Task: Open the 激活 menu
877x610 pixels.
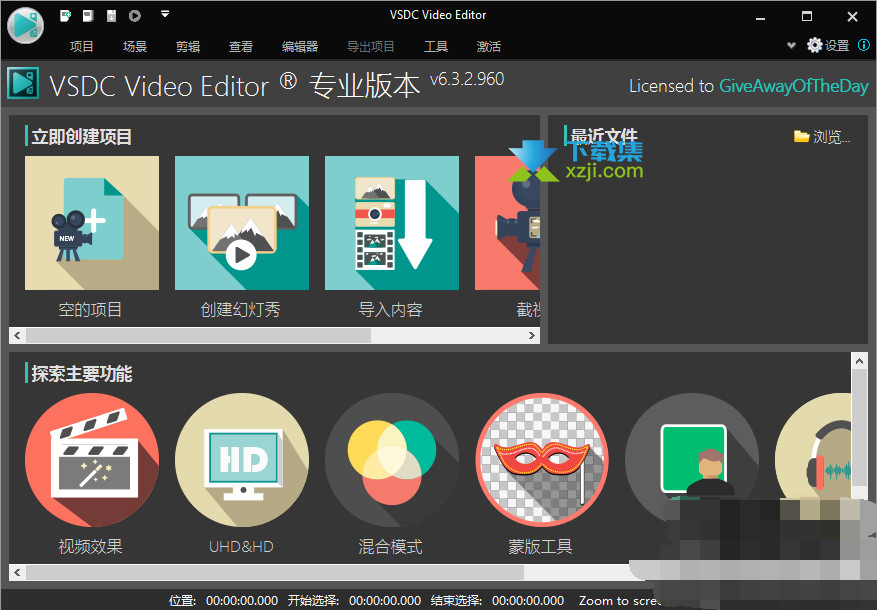Action: coord(489,46)
